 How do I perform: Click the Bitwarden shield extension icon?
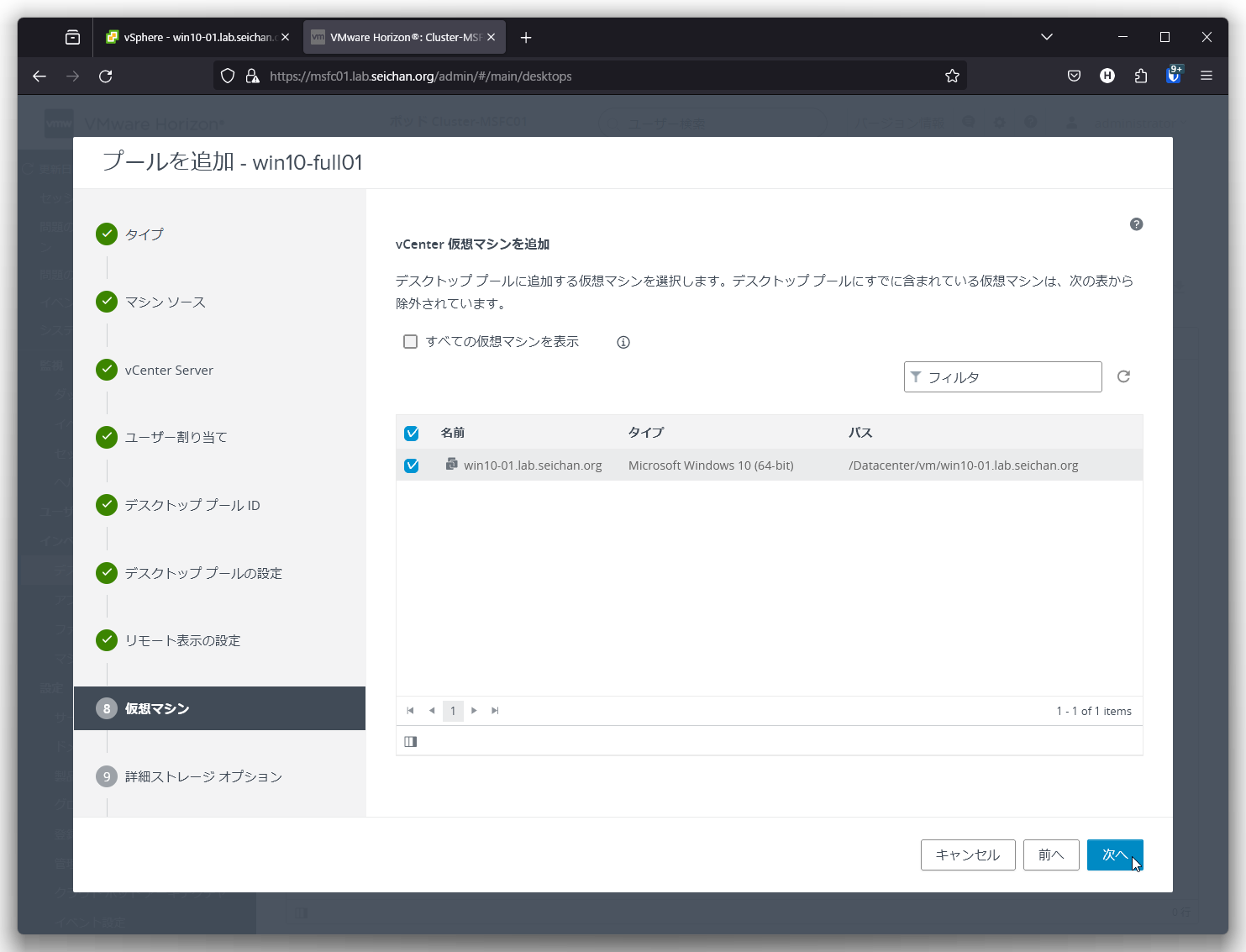click(x=1174, y=75)
